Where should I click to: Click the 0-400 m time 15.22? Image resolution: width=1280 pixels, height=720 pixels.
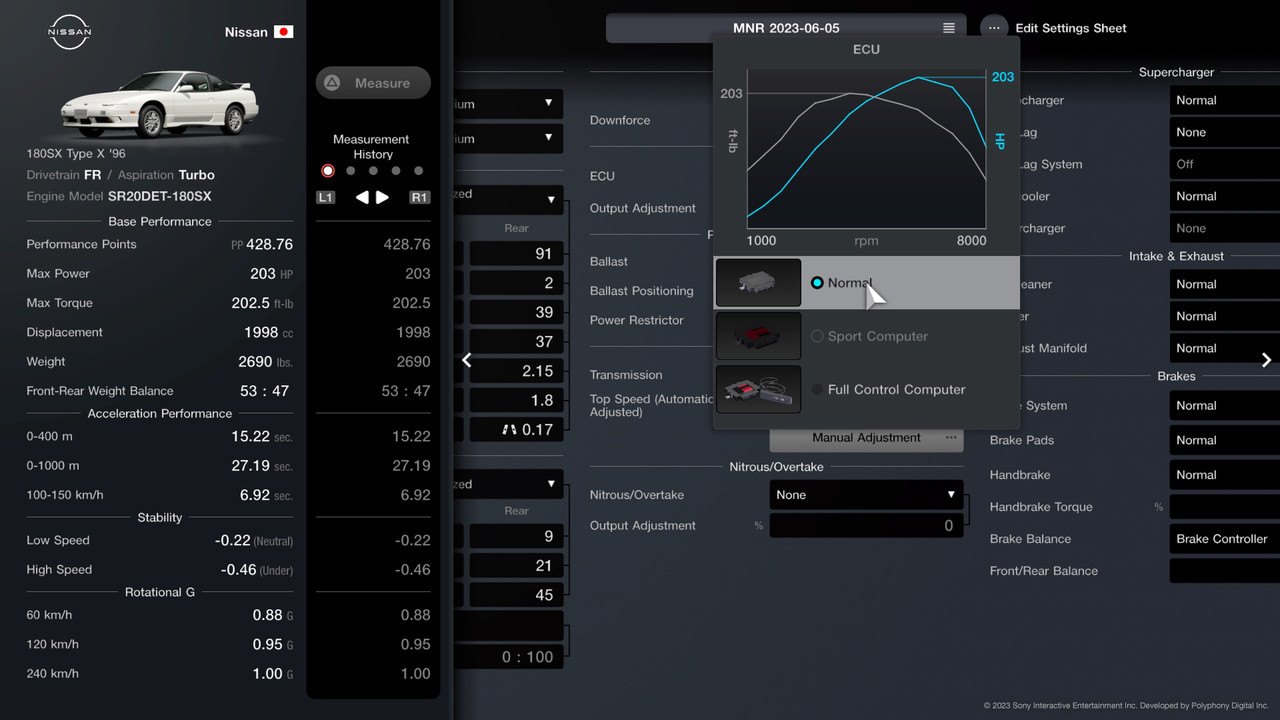point(250,436)
